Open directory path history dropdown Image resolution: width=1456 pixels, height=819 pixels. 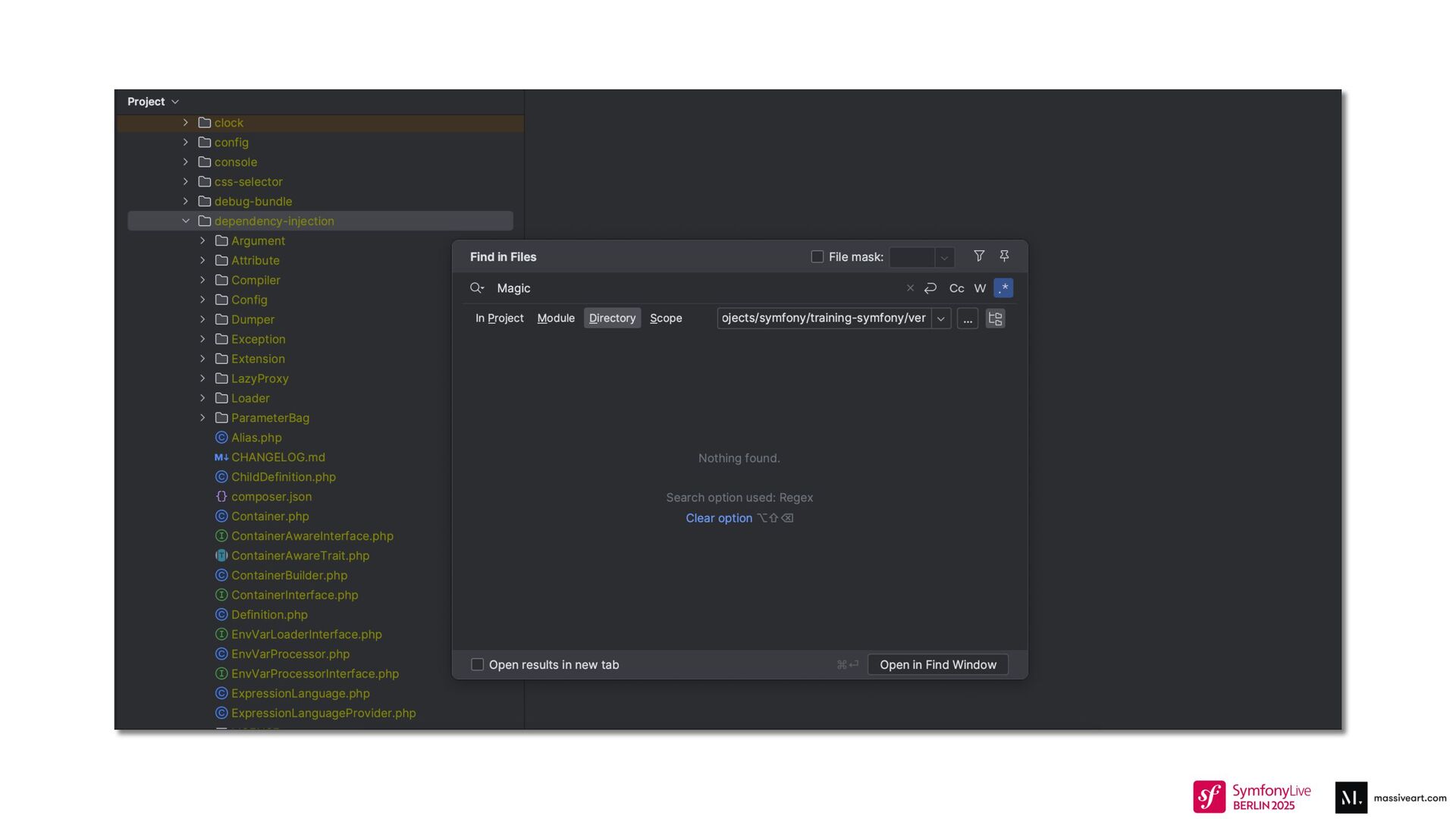[x=941, y=318]
